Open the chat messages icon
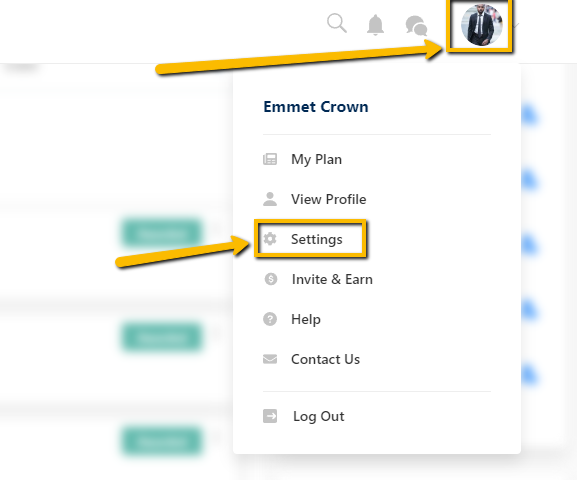 tap(416, 26)
